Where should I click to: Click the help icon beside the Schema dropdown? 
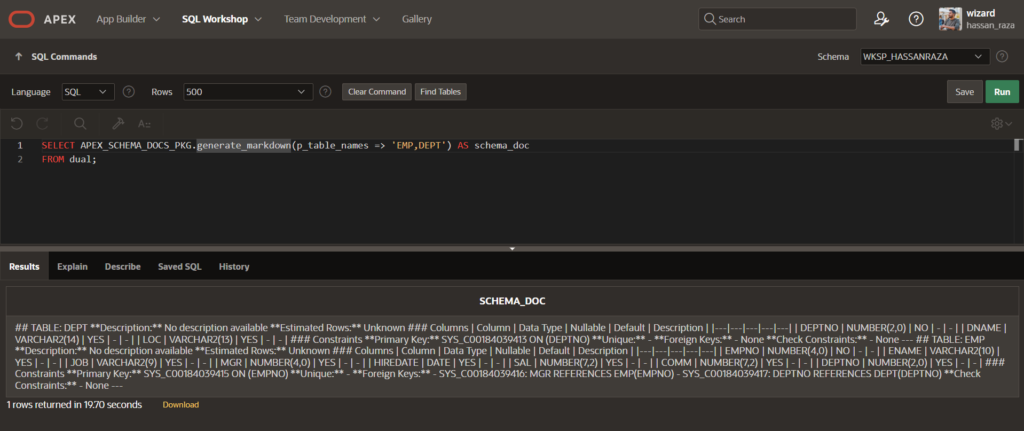click(1002, 56)
